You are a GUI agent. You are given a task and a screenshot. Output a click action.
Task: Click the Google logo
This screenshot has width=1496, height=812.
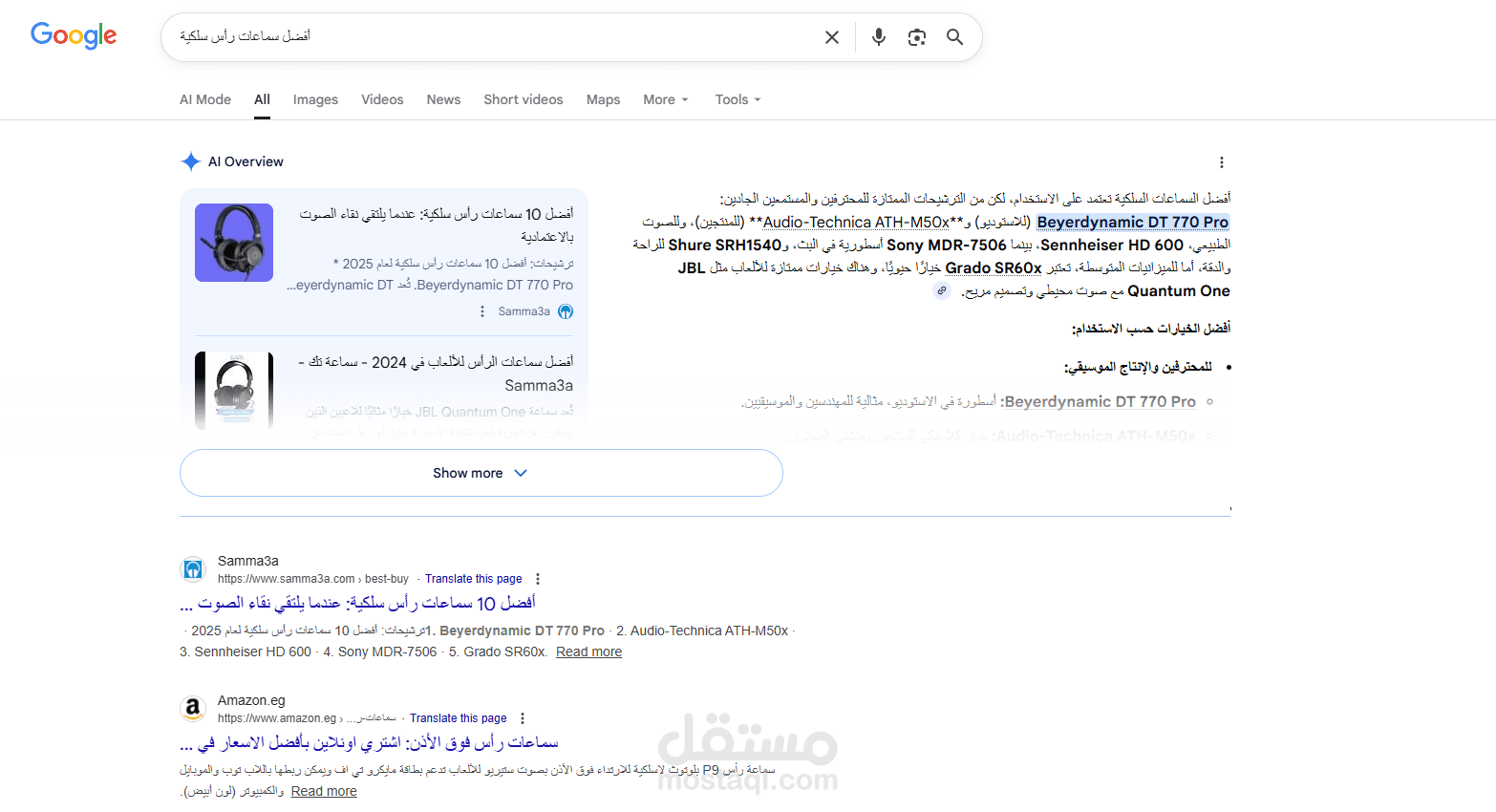(x=74, y=35)
